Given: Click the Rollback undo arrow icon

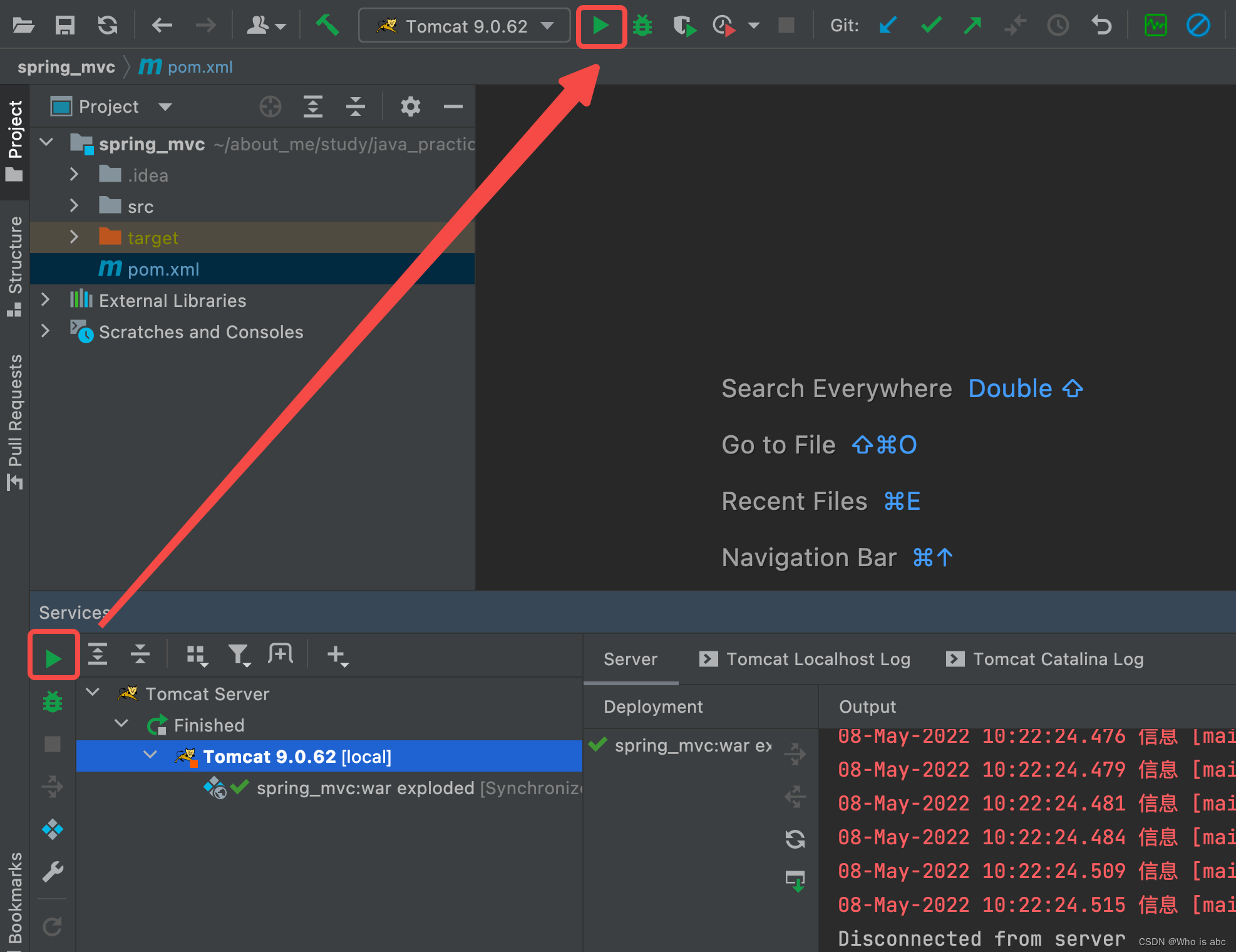Looking at the screenshot, I should [1101, 26].
